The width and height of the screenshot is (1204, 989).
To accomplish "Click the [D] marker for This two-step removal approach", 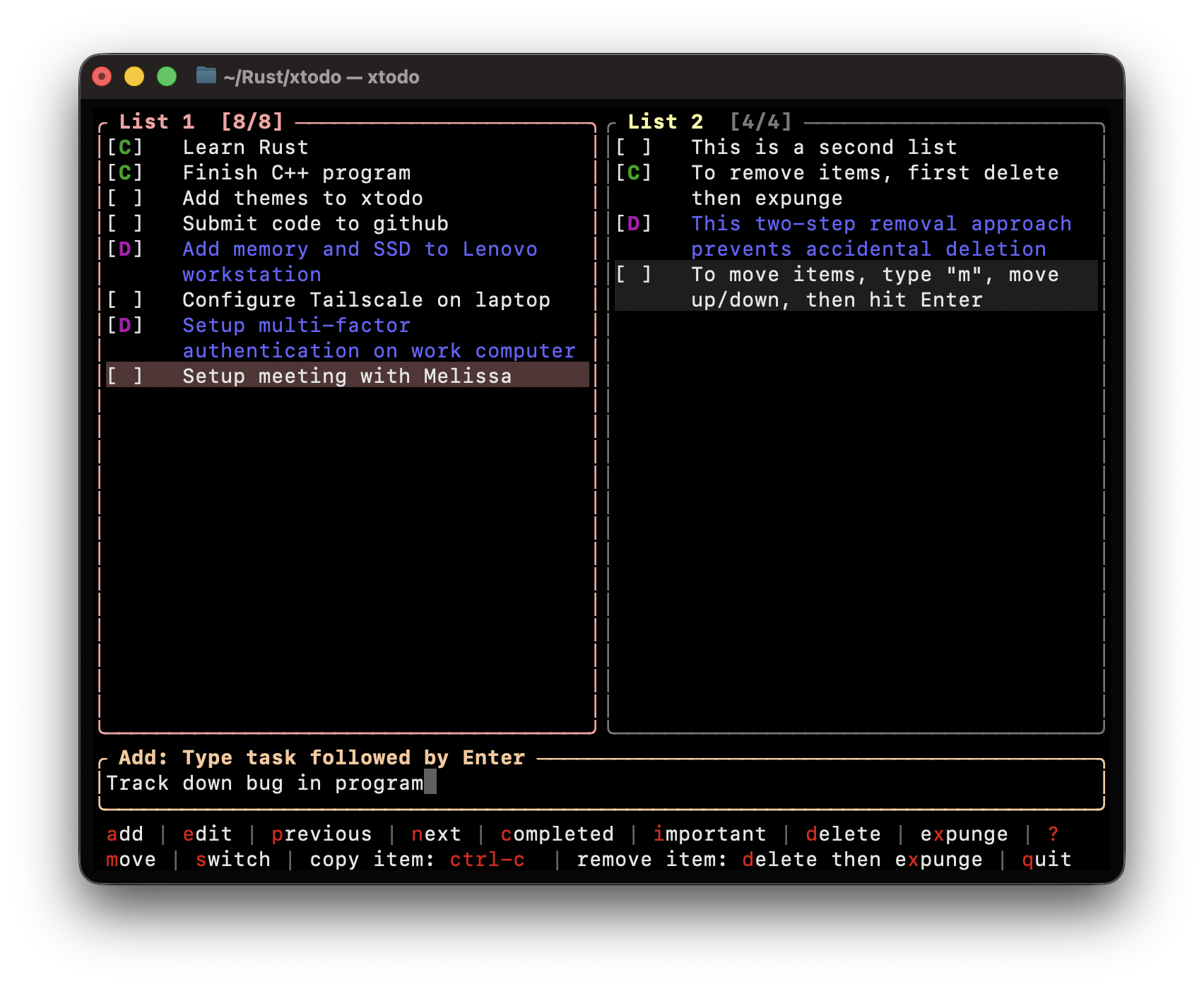I will coord(634,223).
